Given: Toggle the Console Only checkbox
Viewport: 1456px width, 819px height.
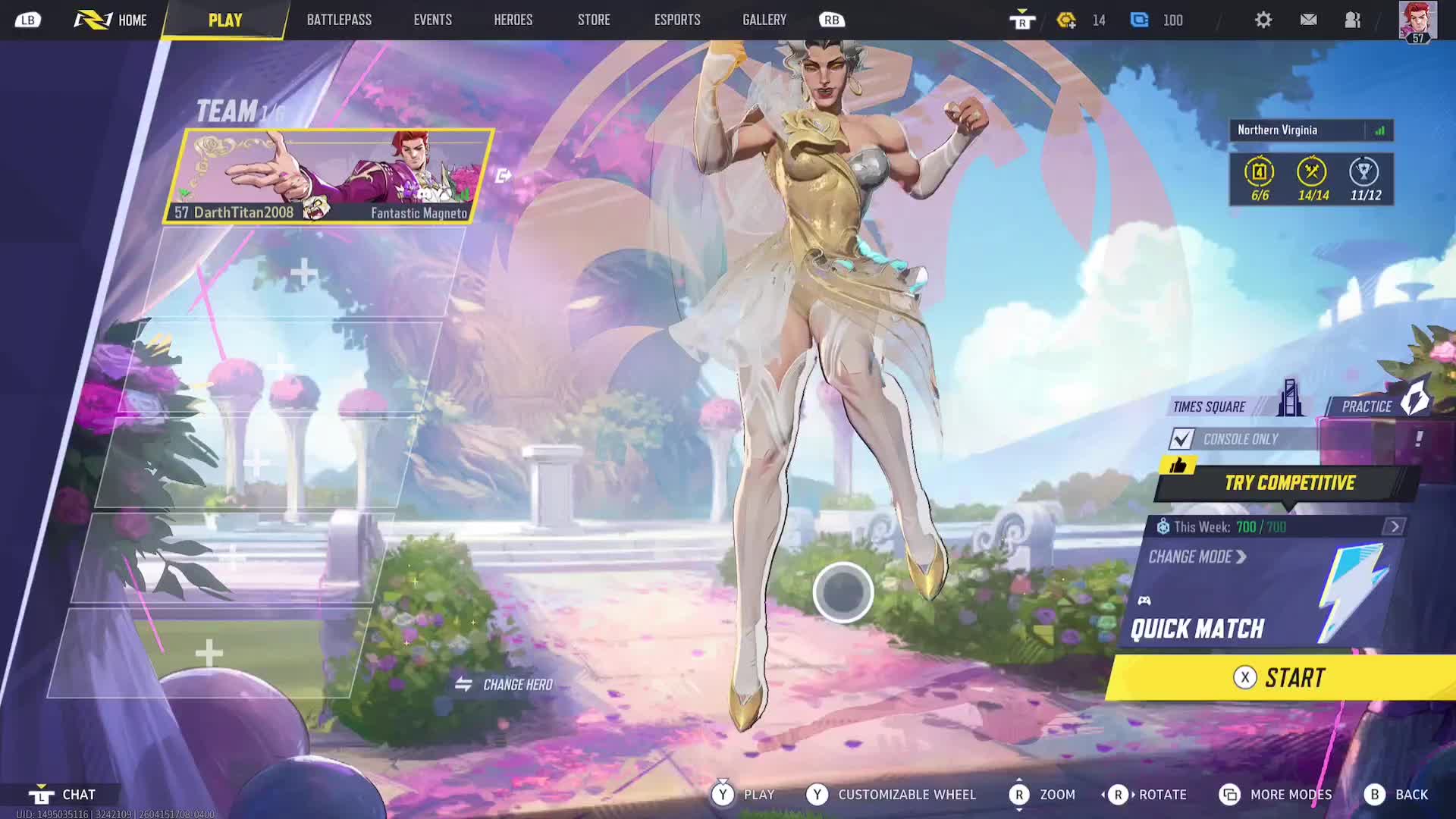Looking at the screenshot, I should tap(1182, 439).
